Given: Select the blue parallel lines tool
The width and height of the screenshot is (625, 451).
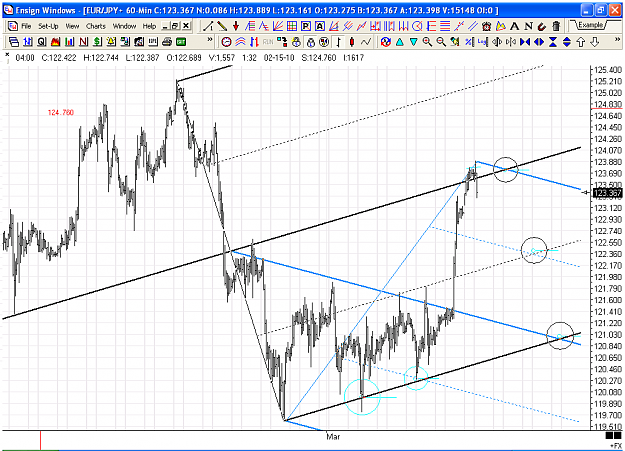Looking at the screenshot, I should pos(473,26).
